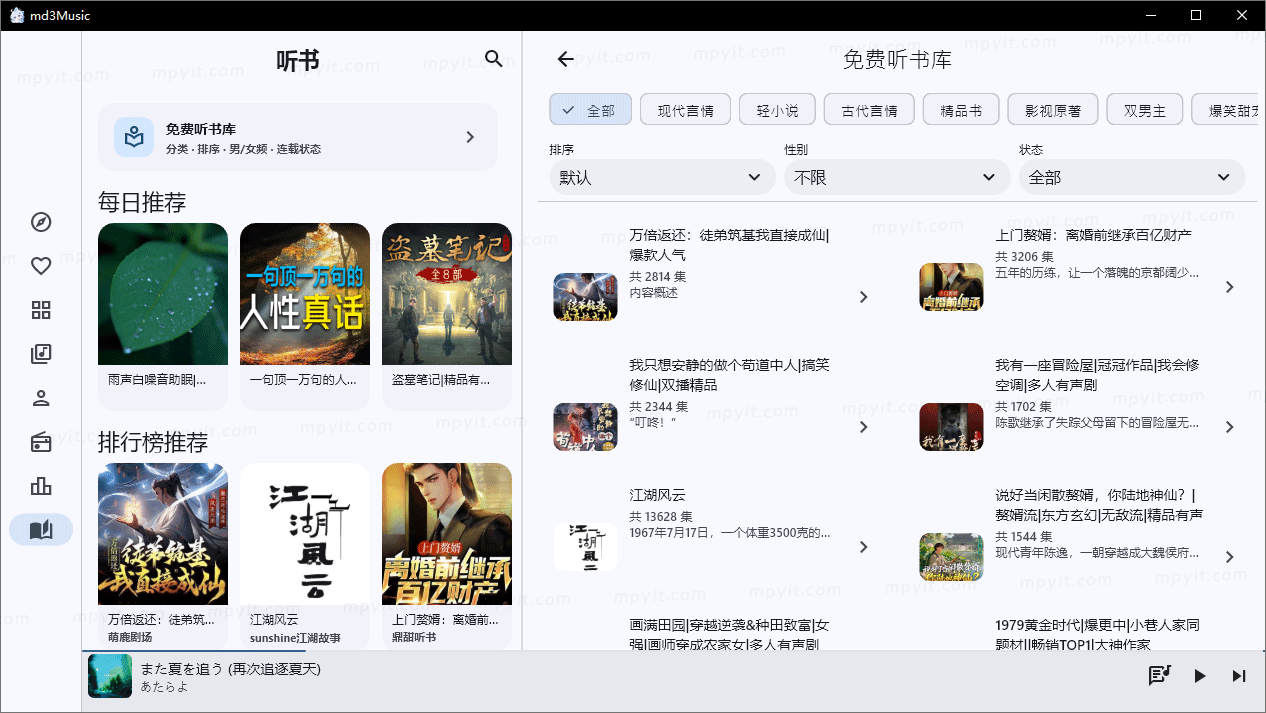The height and width of the screenshot is (713, 1266).
Task: Open 一句顶一万句的人性真话 cover
Action: coord(305,294)
